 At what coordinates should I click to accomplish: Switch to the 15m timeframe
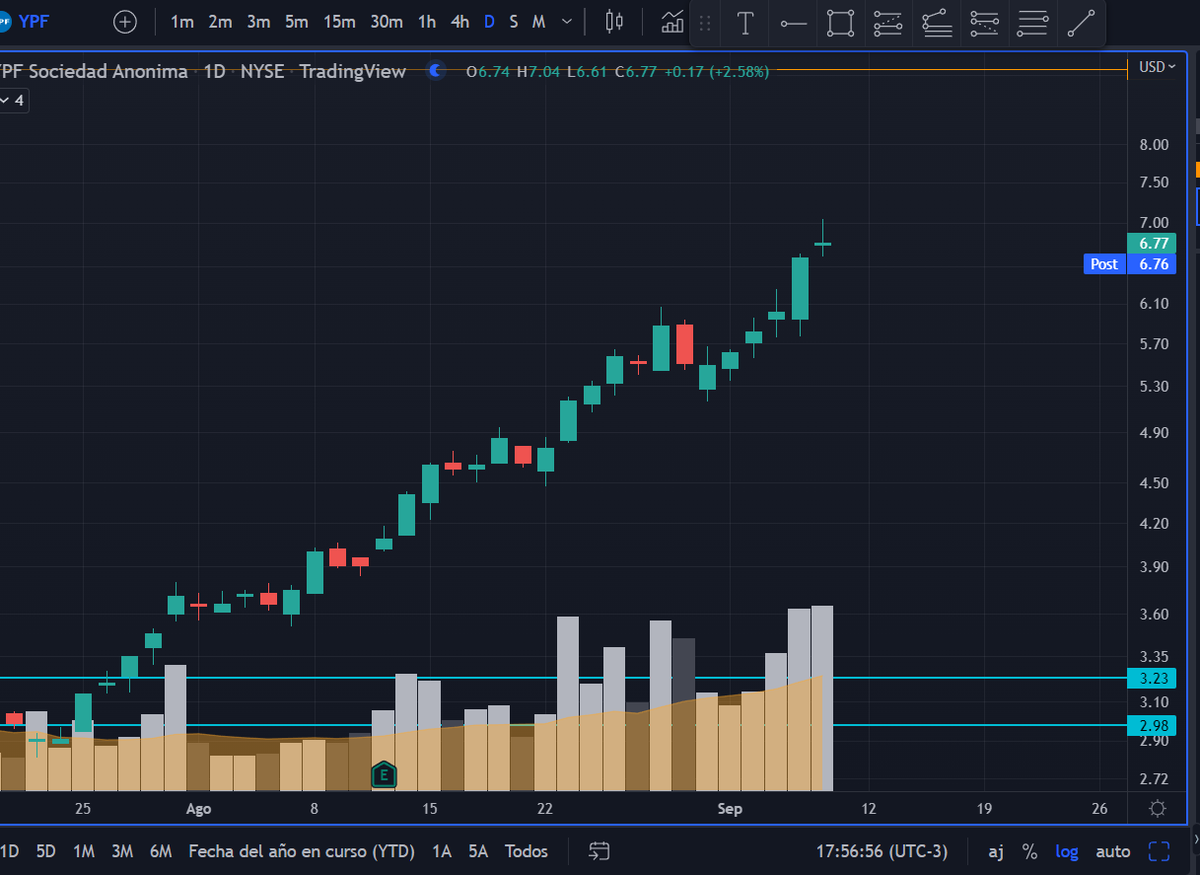pyautogui.click(x=339, y=21)
